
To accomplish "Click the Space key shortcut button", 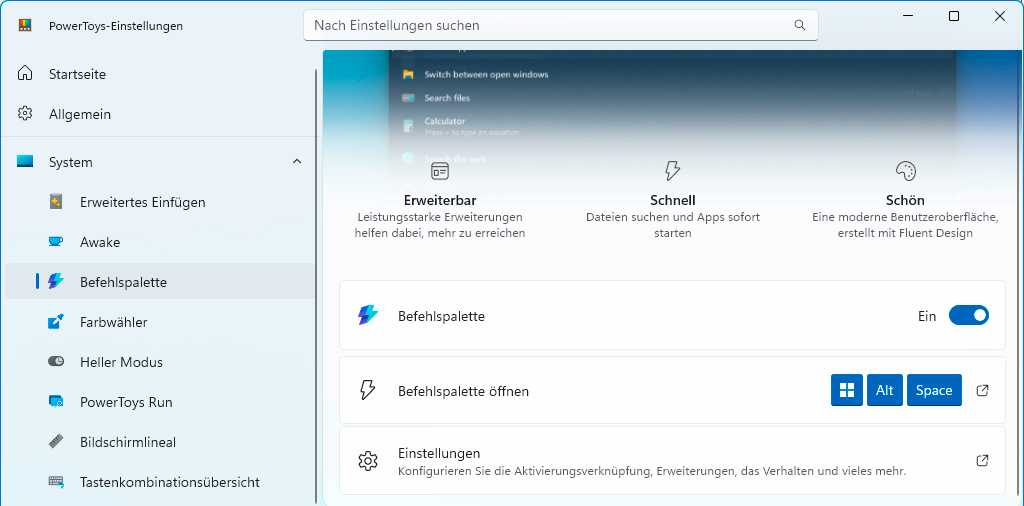I will [934, 390].
